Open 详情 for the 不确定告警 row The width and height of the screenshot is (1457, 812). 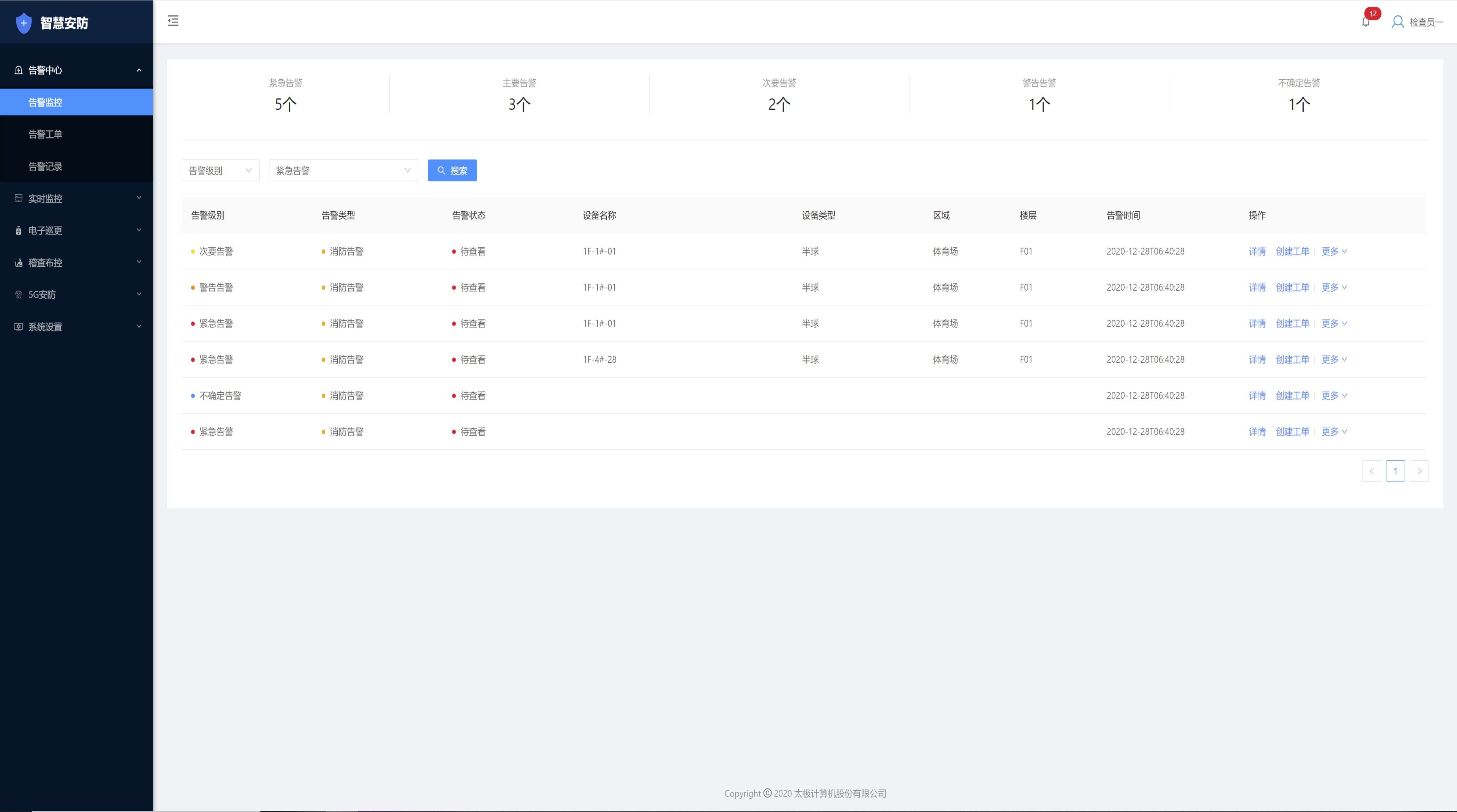coord(1257,396)
